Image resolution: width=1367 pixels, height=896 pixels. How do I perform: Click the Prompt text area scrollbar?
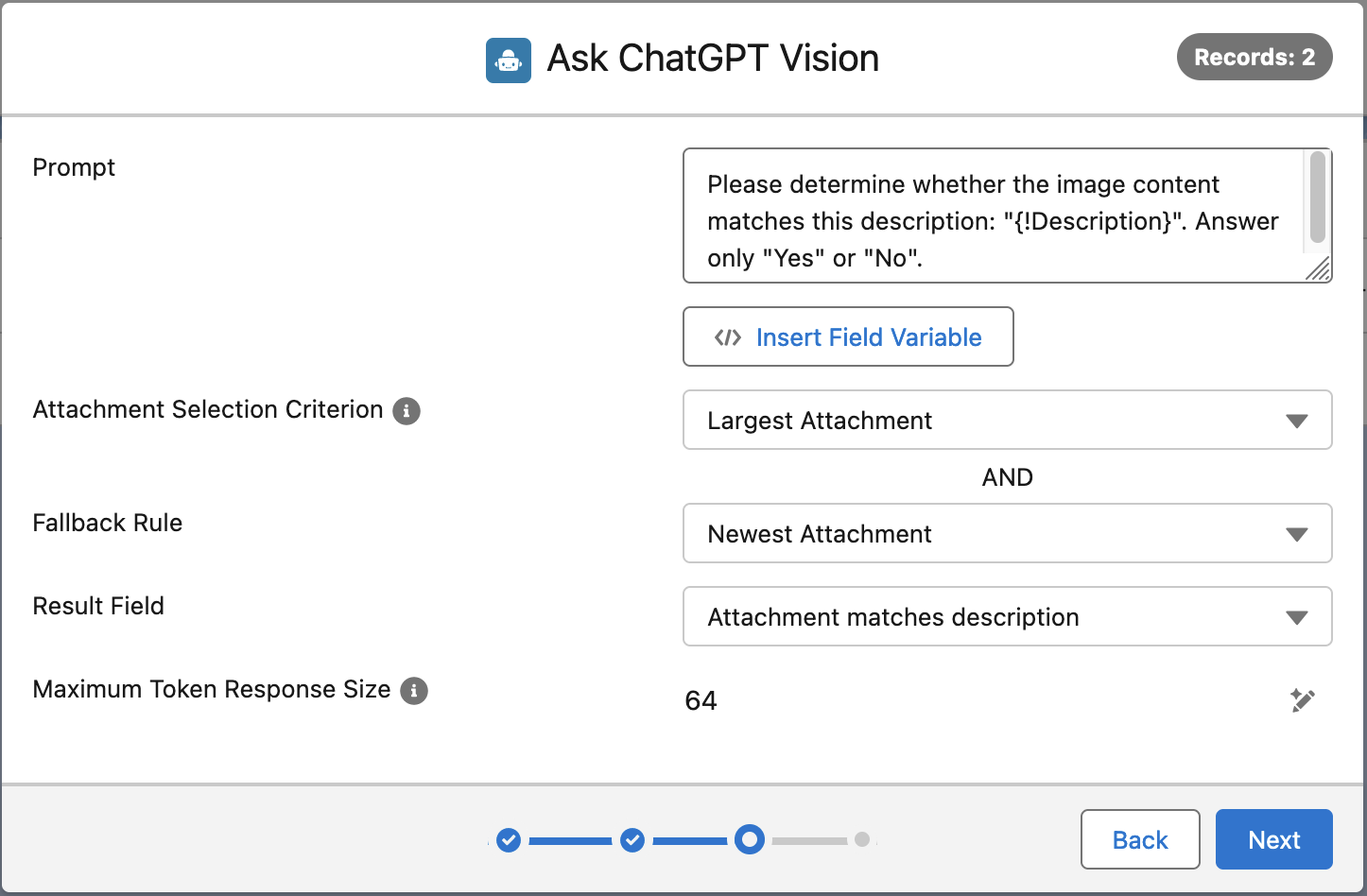point(1318,197)
